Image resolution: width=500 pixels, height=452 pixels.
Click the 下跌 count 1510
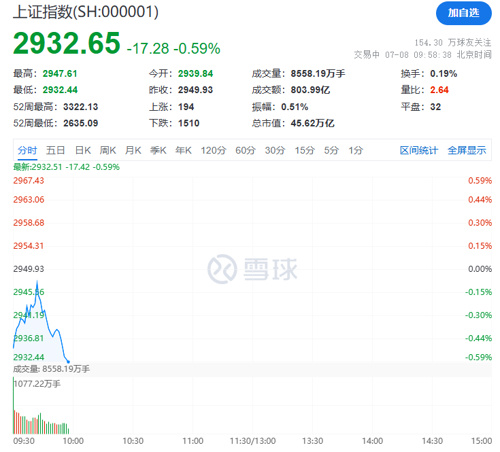189,123
